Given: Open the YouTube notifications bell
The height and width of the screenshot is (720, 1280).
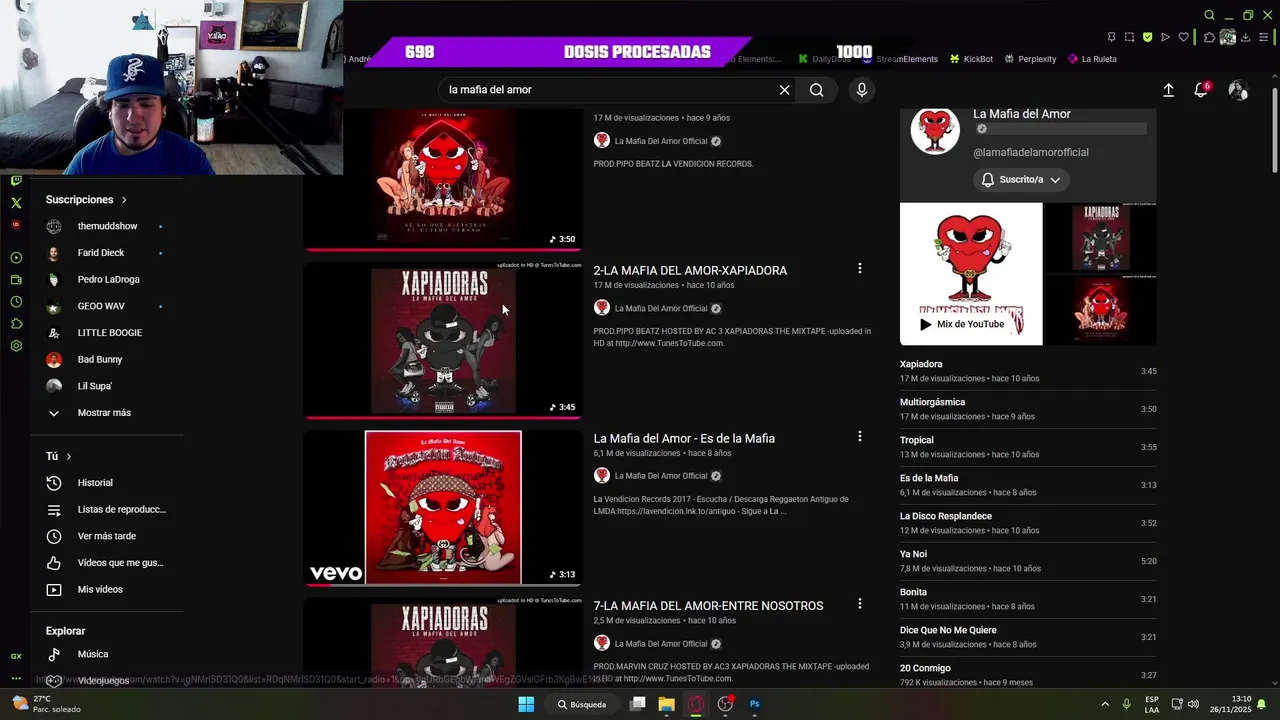Looking at the screenshot, I should [x=1201, y=90].
